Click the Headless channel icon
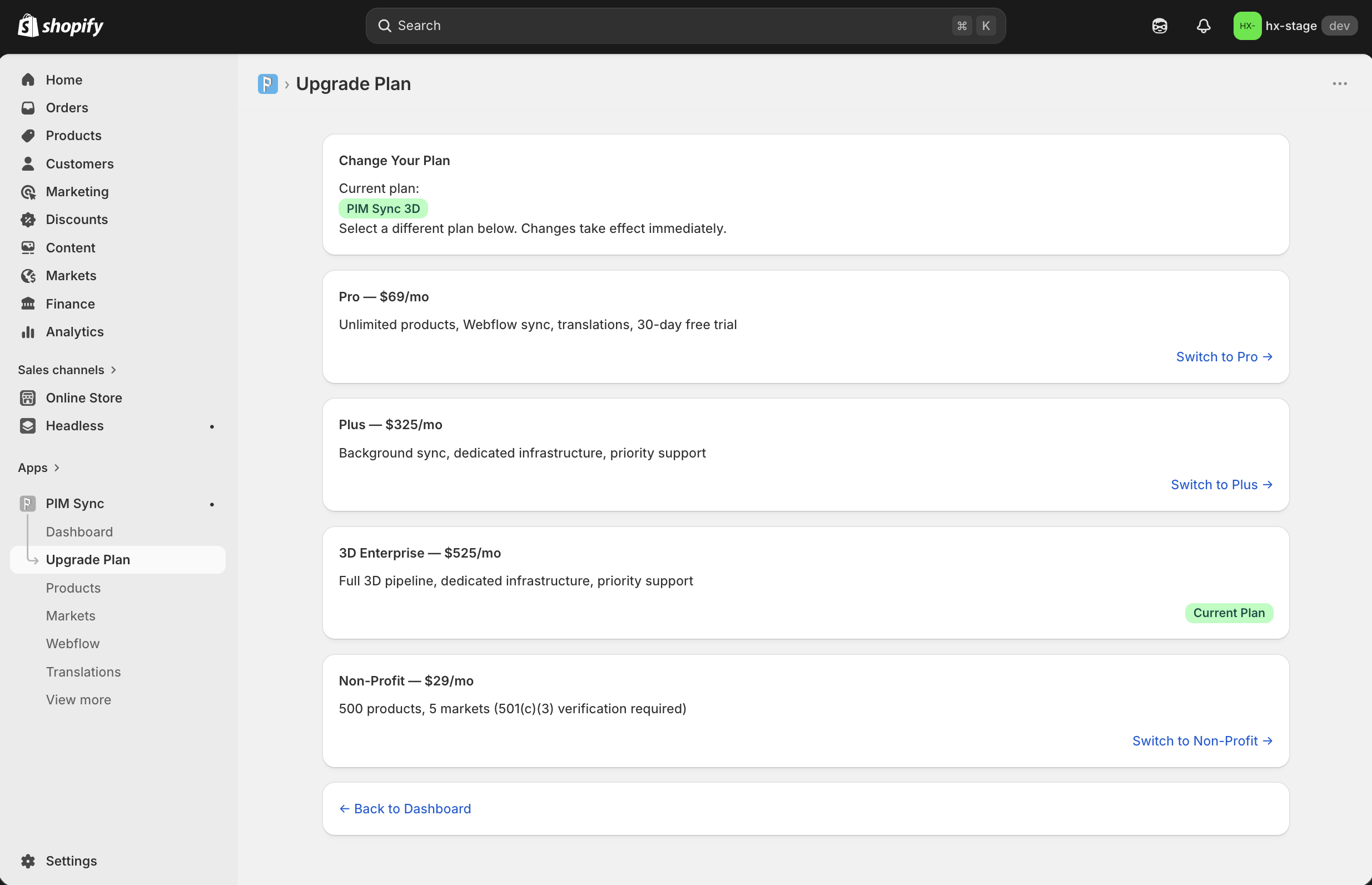Screen dimensions: 1372x885 pos(28,426)
